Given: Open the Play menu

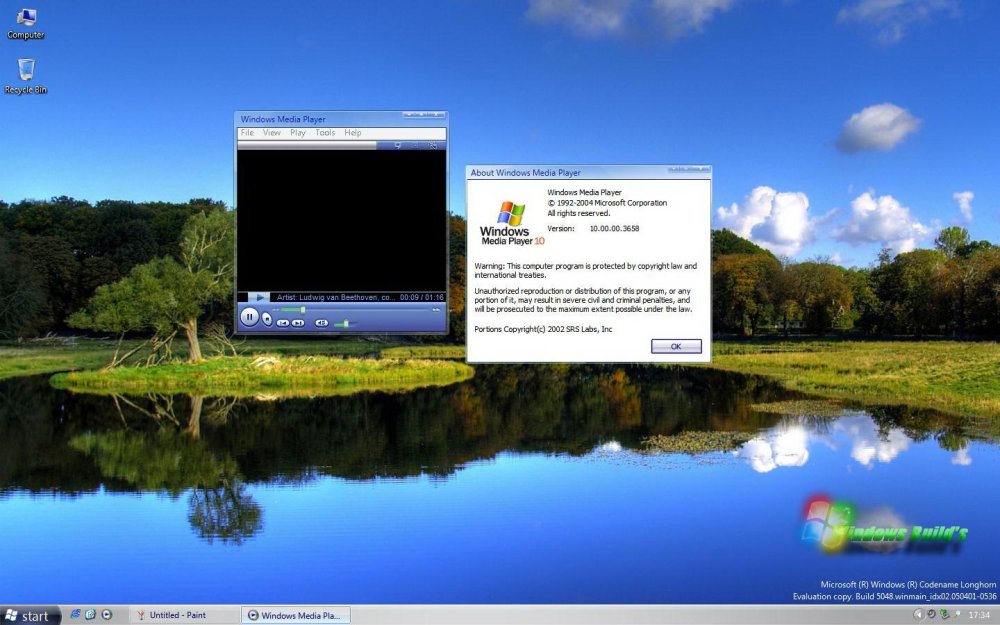Looking at the screenshot, I should [x=297, y=132].
